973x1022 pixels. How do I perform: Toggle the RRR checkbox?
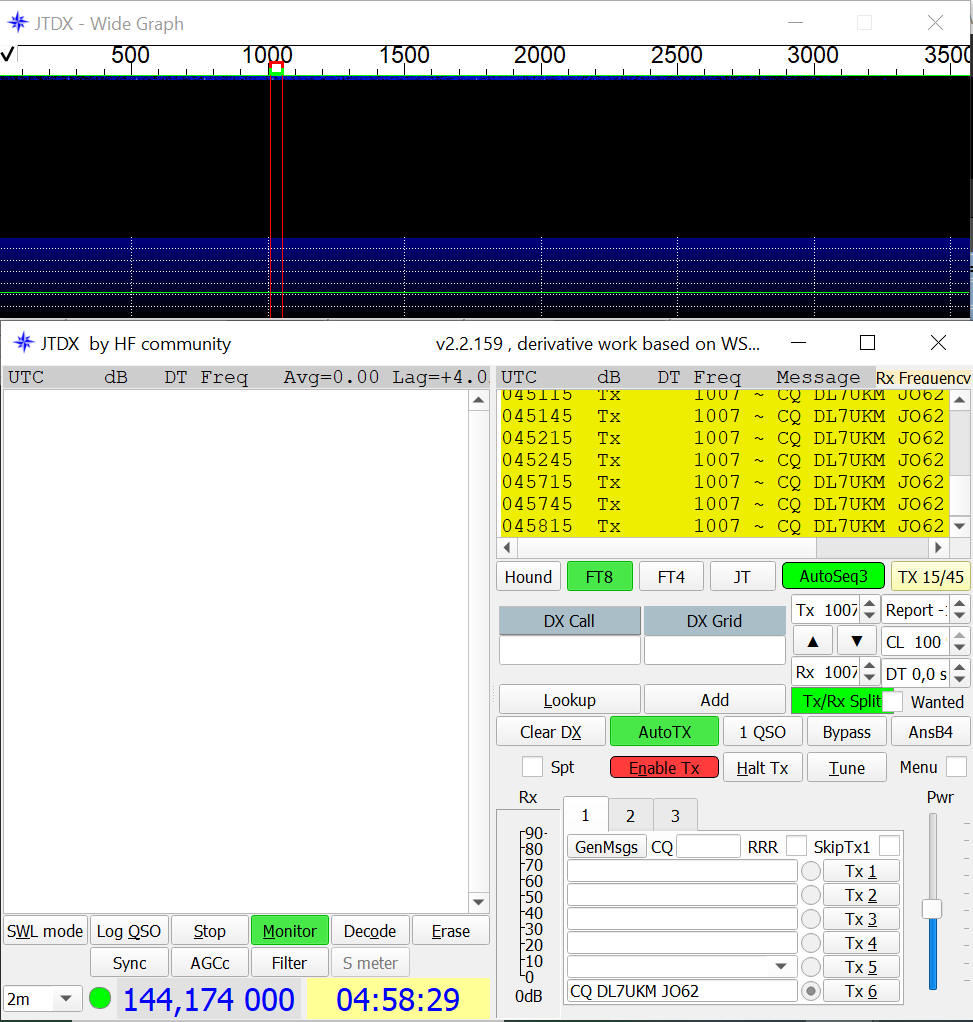coord(796,847)
